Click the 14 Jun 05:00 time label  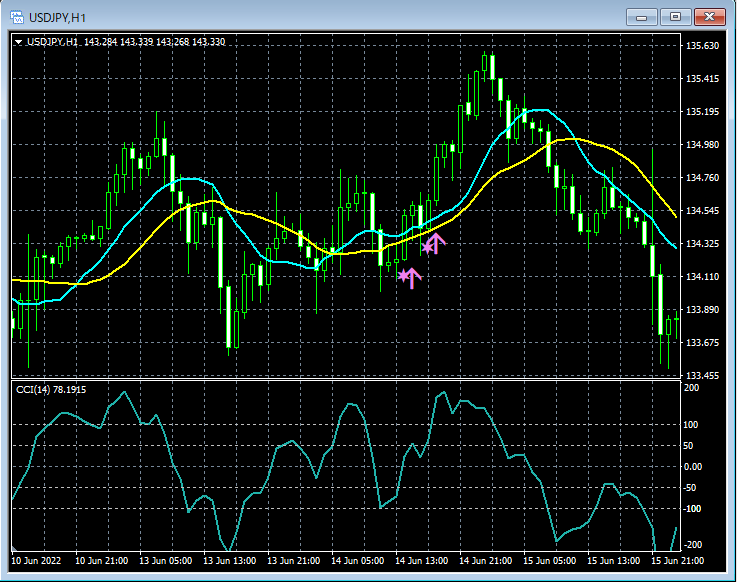tap(357, 560)
